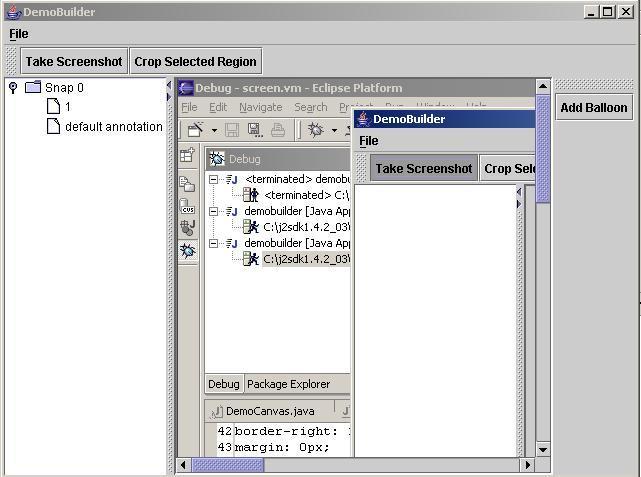Switch to the Debug tab below the tree

tap(224, 384)
